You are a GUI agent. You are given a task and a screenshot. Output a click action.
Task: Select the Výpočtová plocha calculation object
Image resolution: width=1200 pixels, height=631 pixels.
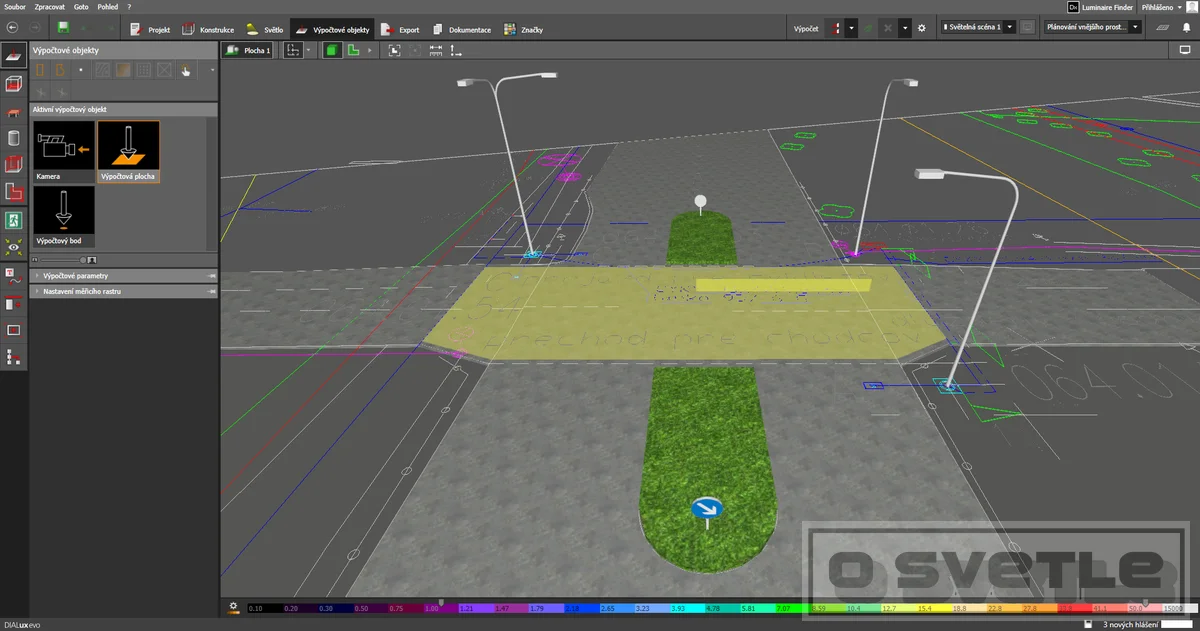[128, 152]
